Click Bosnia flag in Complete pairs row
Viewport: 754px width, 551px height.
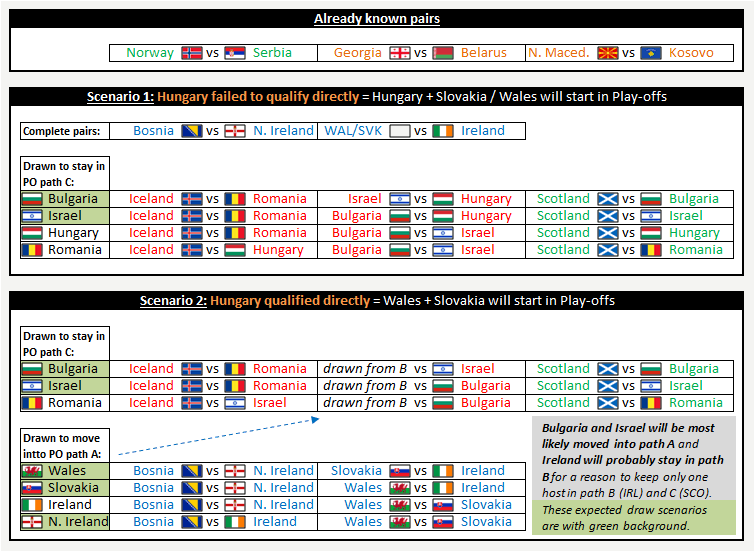pos(191,131)
